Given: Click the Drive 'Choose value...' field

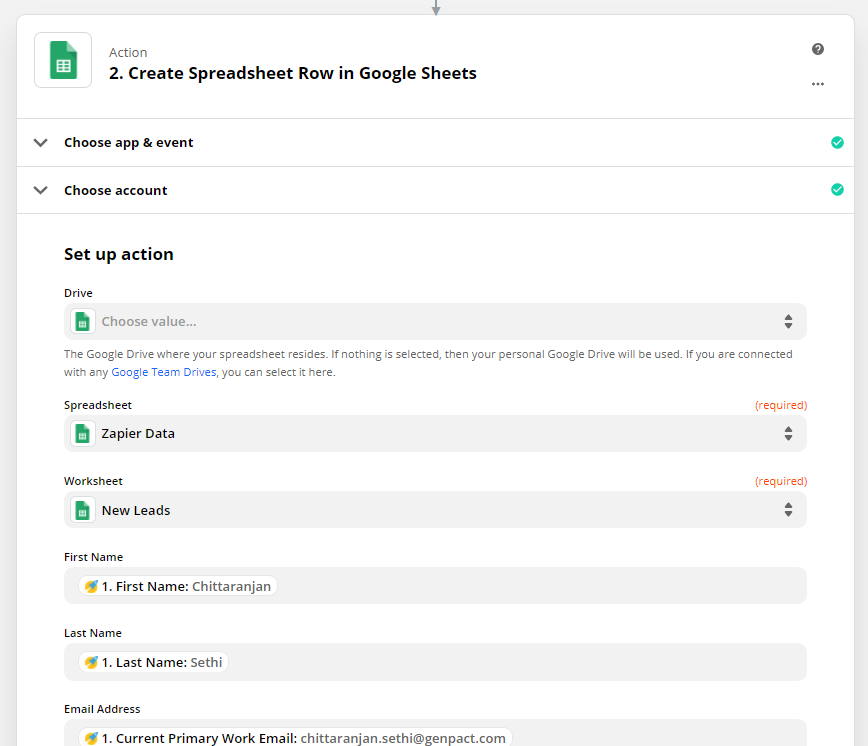Looking at the screenshot, I should coord(435,322).
